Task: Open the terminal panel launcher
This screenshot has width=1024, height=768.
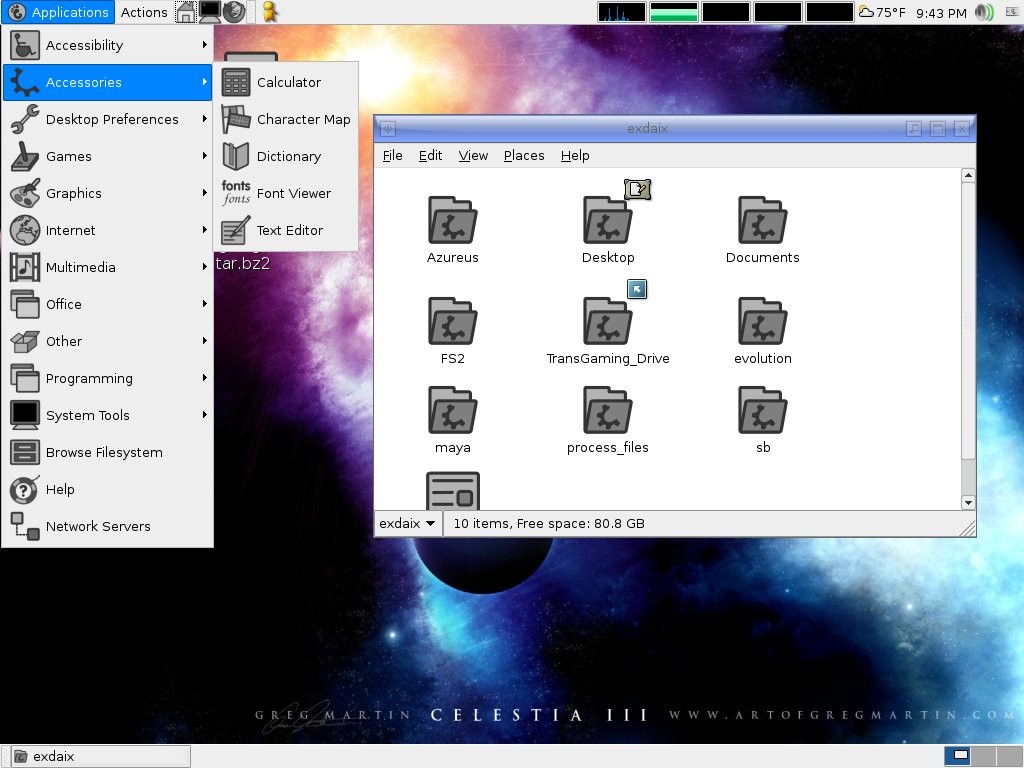Action: (210, 12)
